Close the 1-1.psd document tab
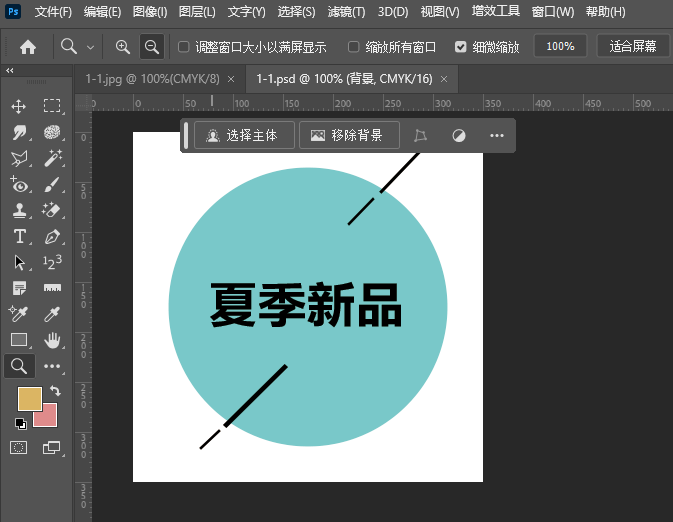 (x=444, y=79)
